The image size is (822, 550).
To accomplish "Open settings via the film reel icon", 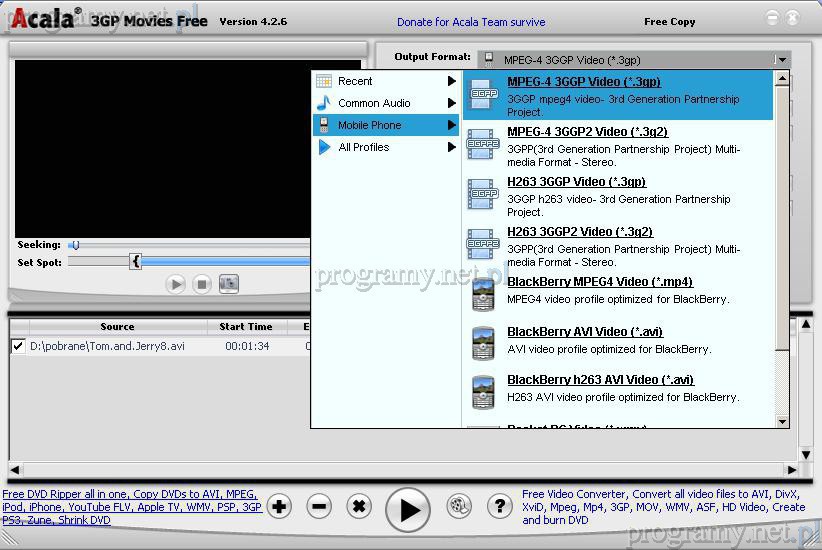I will coord(459,507).
